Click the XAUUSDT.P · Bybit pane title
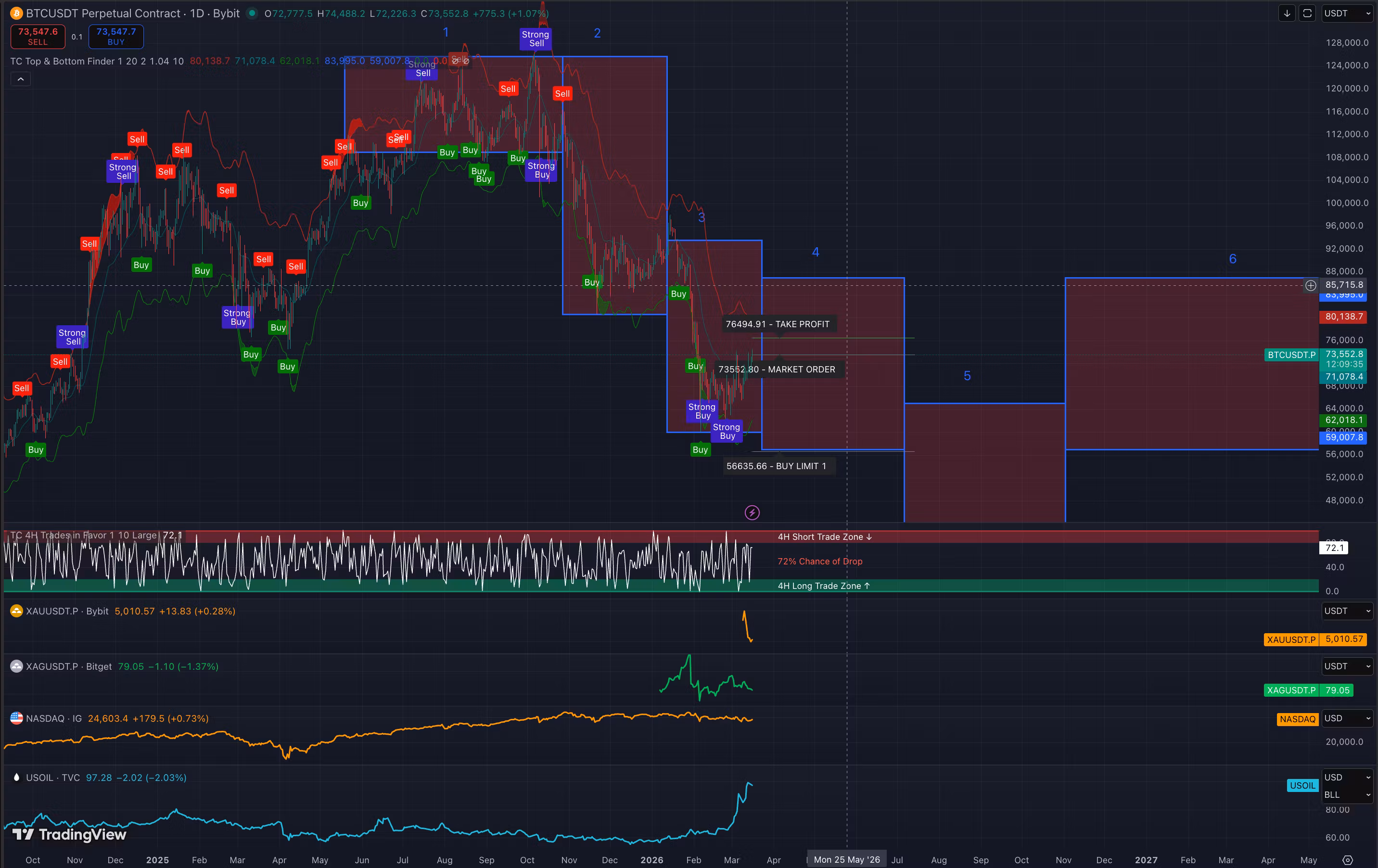This screenshot has height=868, width=1378. click(67, 611)
